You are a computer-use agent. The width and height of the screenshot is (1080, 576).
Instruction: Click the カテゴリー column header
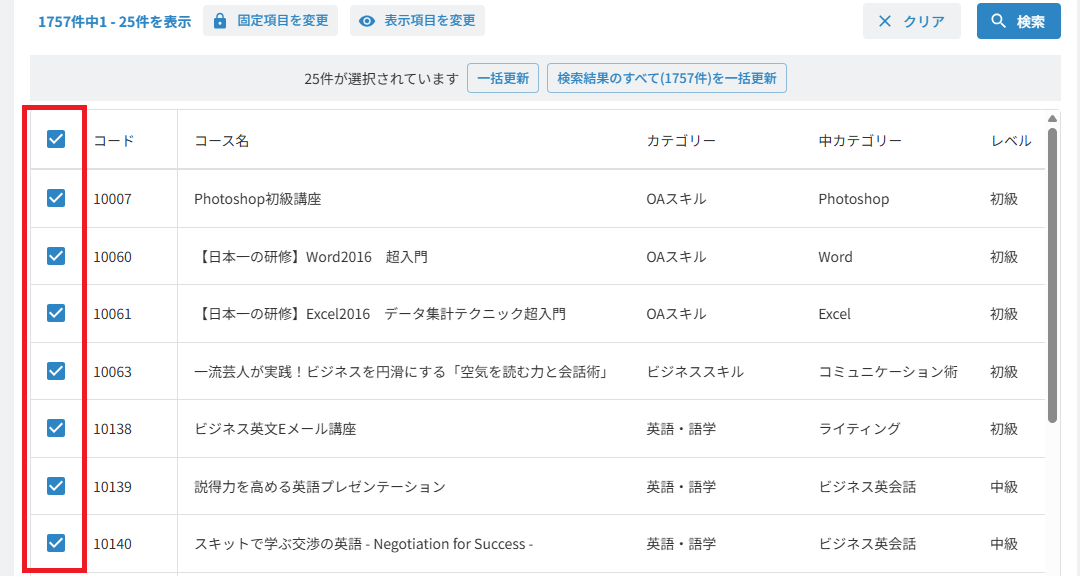point(681,141)
